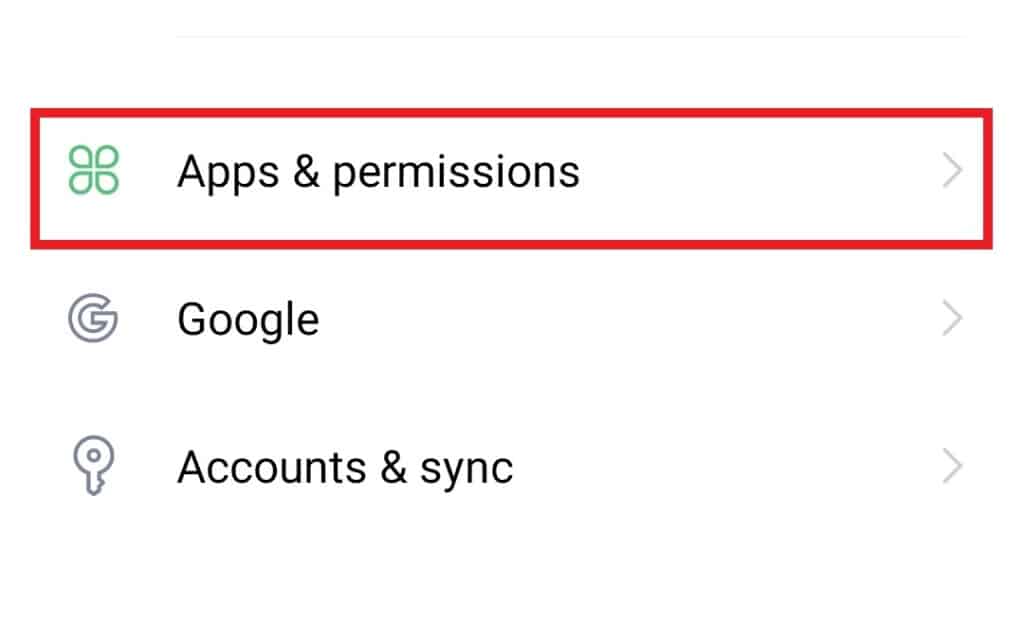Click the word "Apps" inside the red box
The image size is (1024, 644).
coord(228,174)
